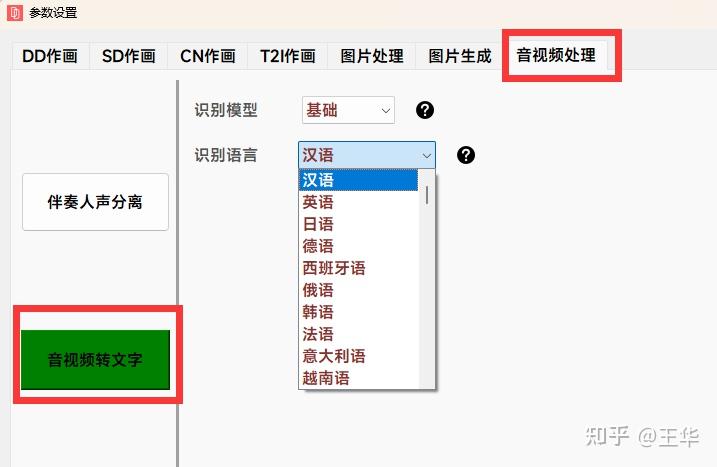
Task: Click the help icon beside 识别模型
Action: pyautogui.click(x=425, y=110)
